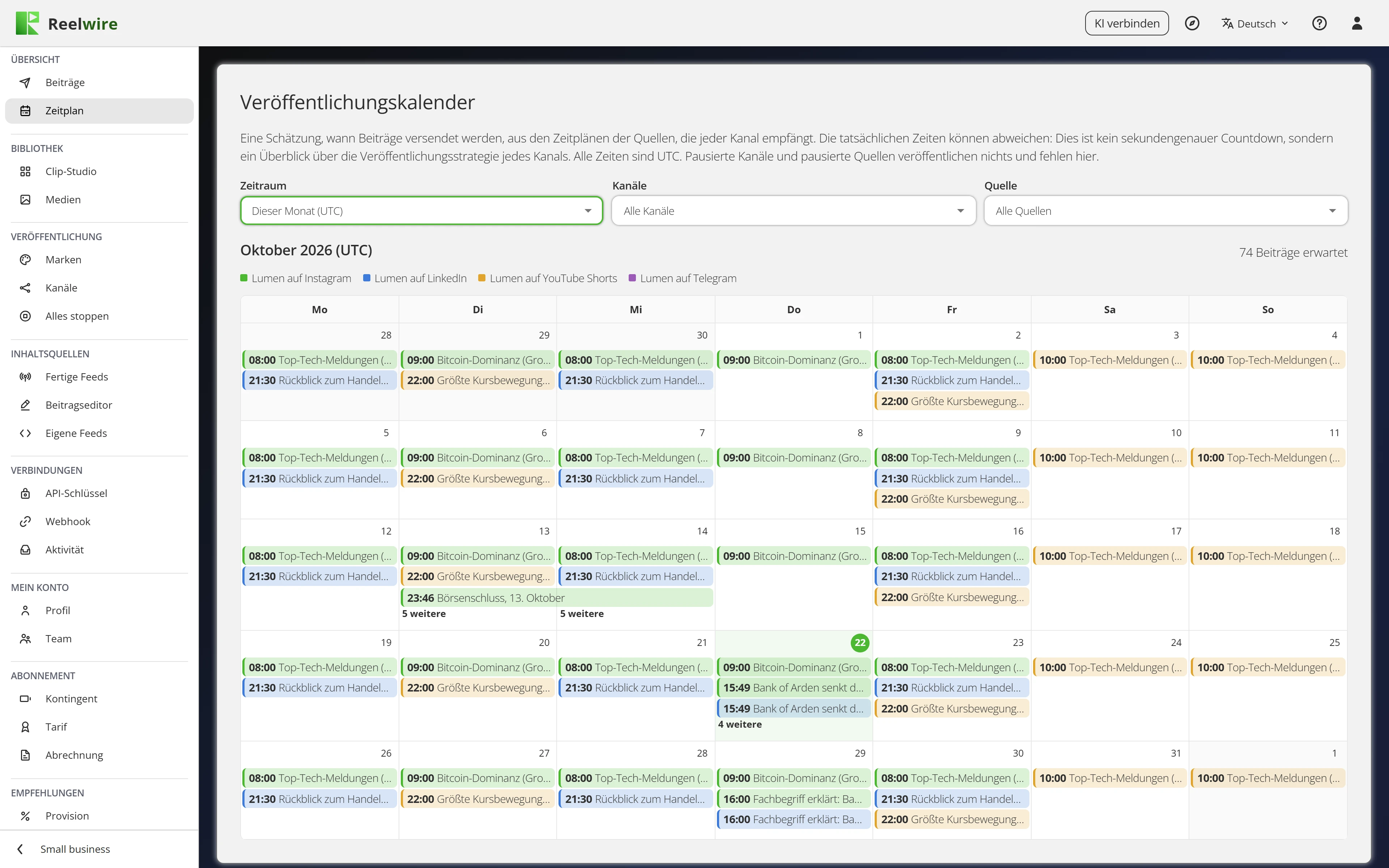Viewport: 1389px width, 868px height.
Task: Click the Clip-Studio grid icon
Action: 25,171
